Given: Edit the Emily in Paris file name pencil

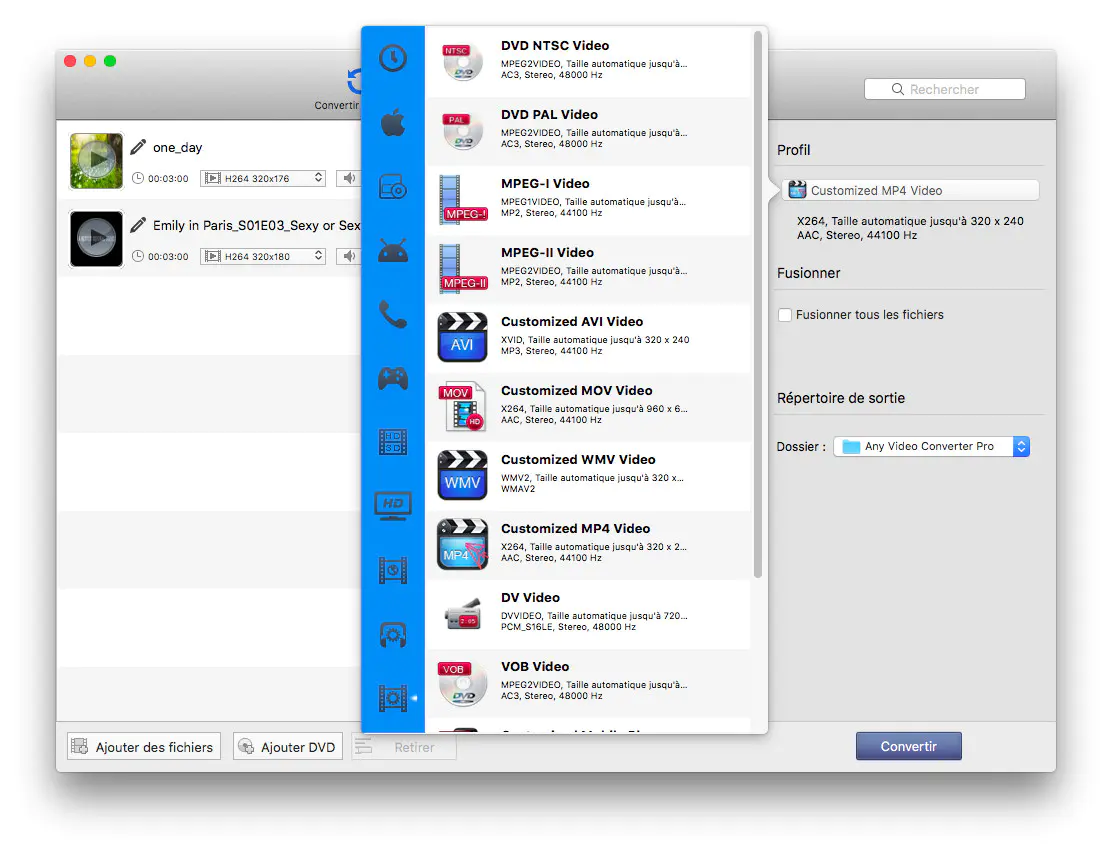Looking at the screenshot, I should [x=138, y=225].
